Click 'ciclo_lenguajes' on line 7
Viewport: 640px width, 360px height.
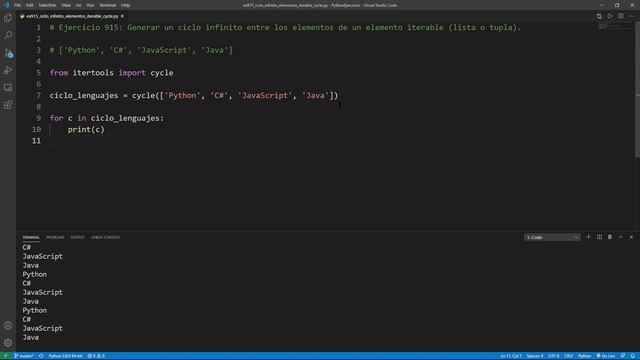(x=84, y=96)
